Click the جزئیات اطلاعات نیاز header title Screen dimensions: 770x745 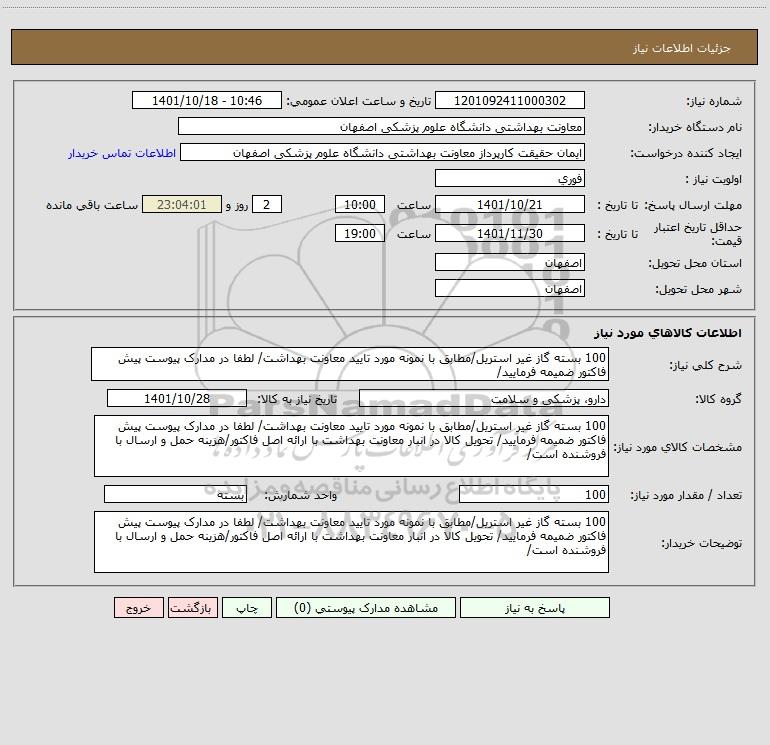pos(682,48)
